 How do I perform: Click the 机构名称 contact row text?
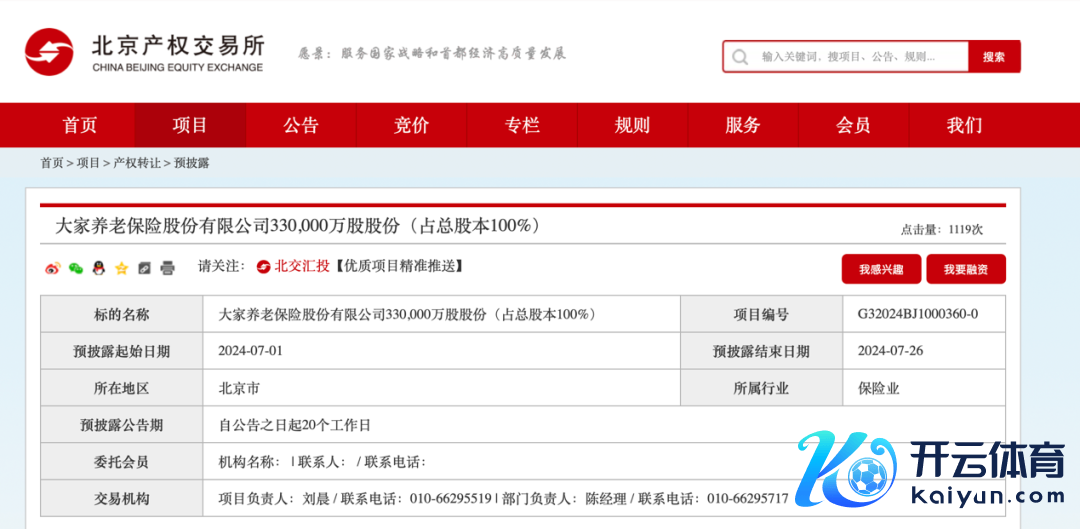(x=322, y=461)
